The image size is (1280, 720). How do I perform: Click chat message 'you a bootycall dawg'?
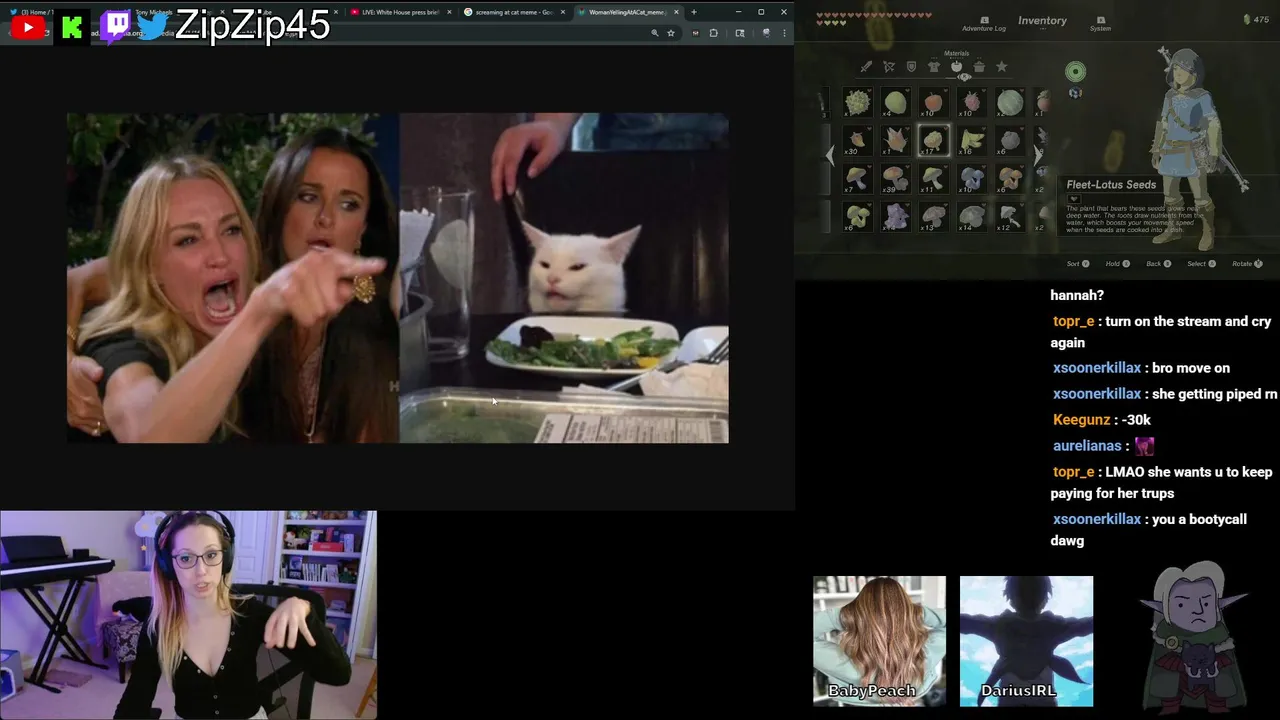[x=1149, y=530]
